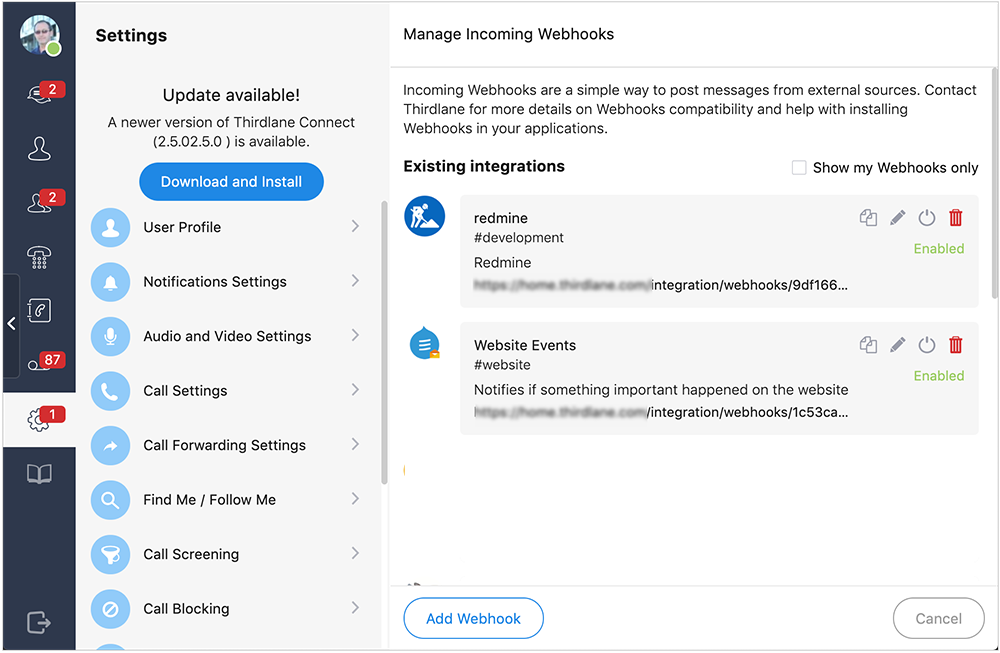The height and width of the screenshot is (653, 1000).
Task: Open the contacts icon in the sidebar
Action: click(40, 148)
